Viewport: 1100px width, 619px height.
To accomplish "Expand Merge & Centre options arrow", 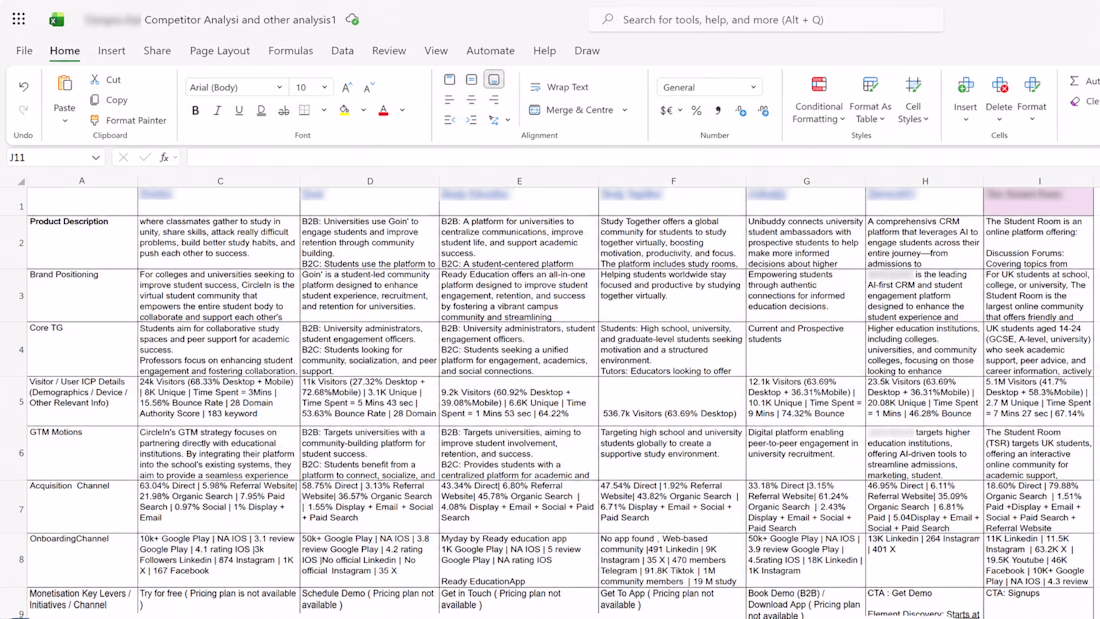I will [x=624, y=110].
